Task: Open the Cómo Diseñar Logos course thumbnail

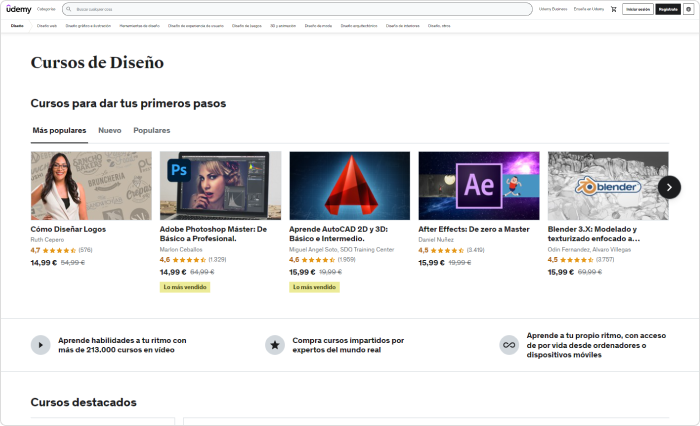Action: tap(91, 186)
